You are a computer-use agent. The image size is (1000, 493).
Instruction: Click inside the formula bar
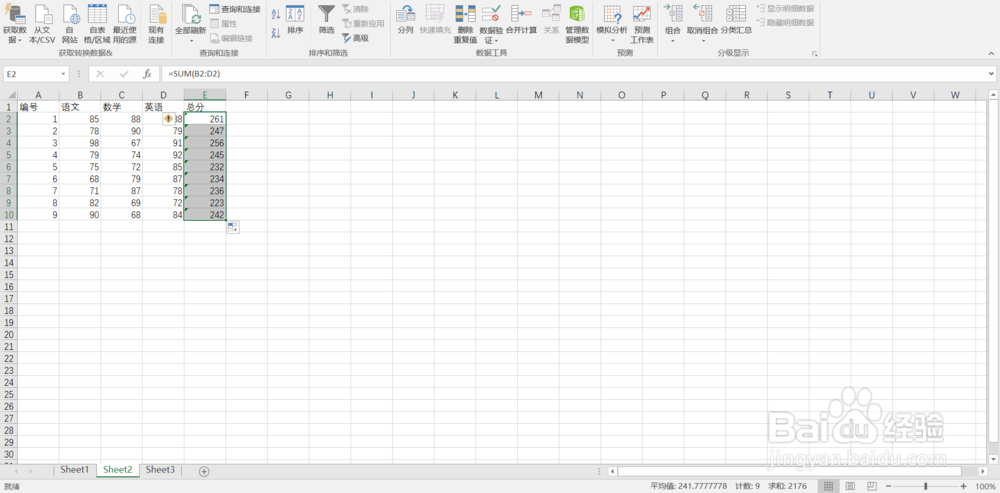point(573,74)
